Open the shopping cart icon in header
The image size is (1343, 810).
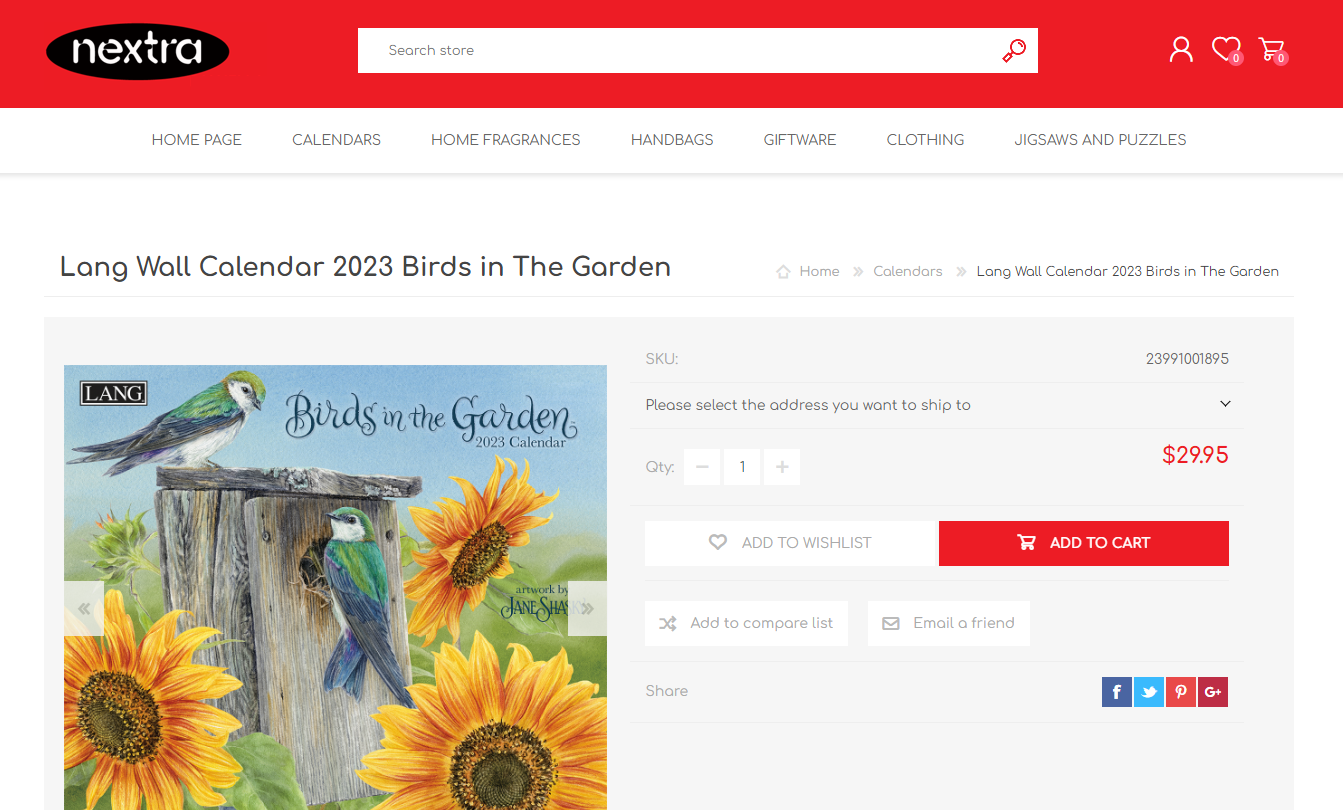(1272, 49)
